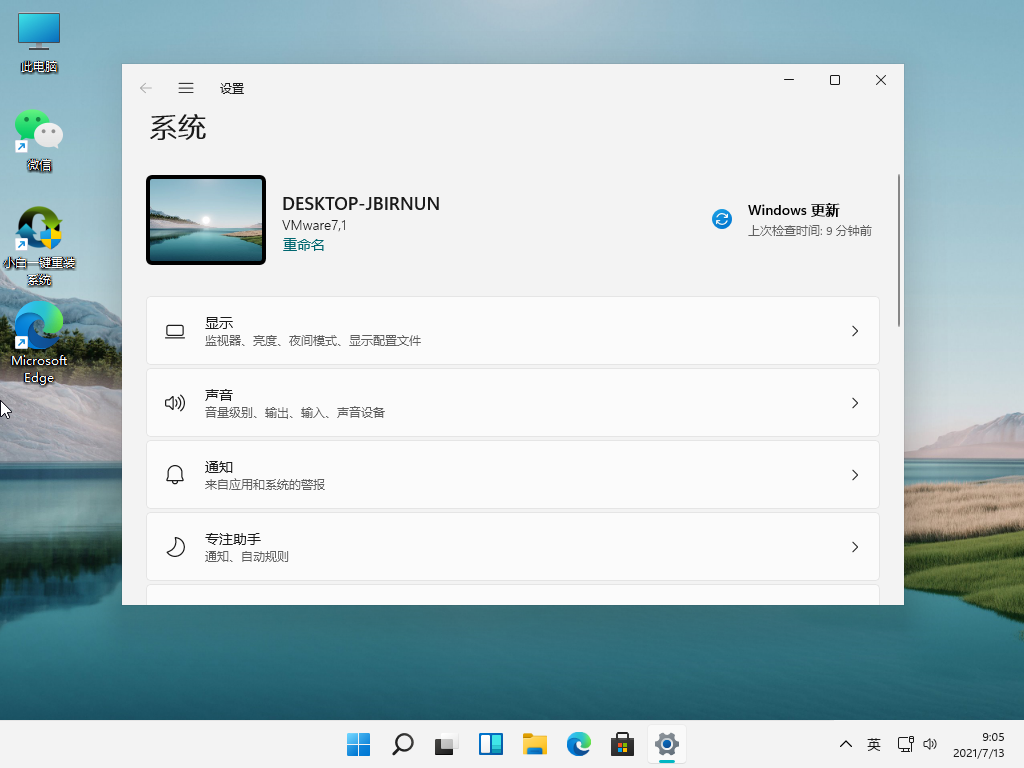Select the bell icon for 通知
Screen dimensions: 1024x768
pos(175,474)
